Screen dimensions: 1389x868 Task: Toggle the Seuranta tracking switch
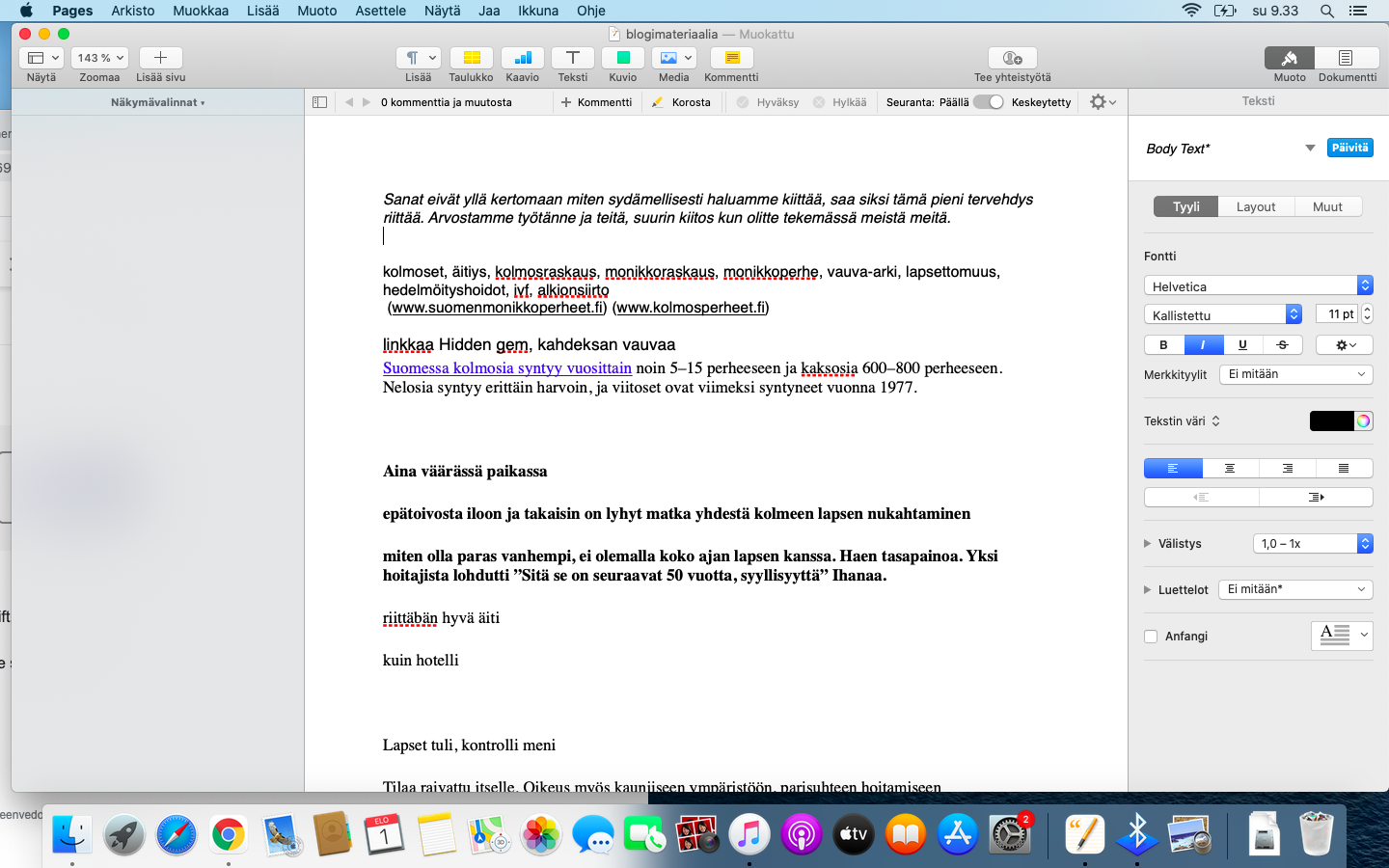click(x=989, y=102)
